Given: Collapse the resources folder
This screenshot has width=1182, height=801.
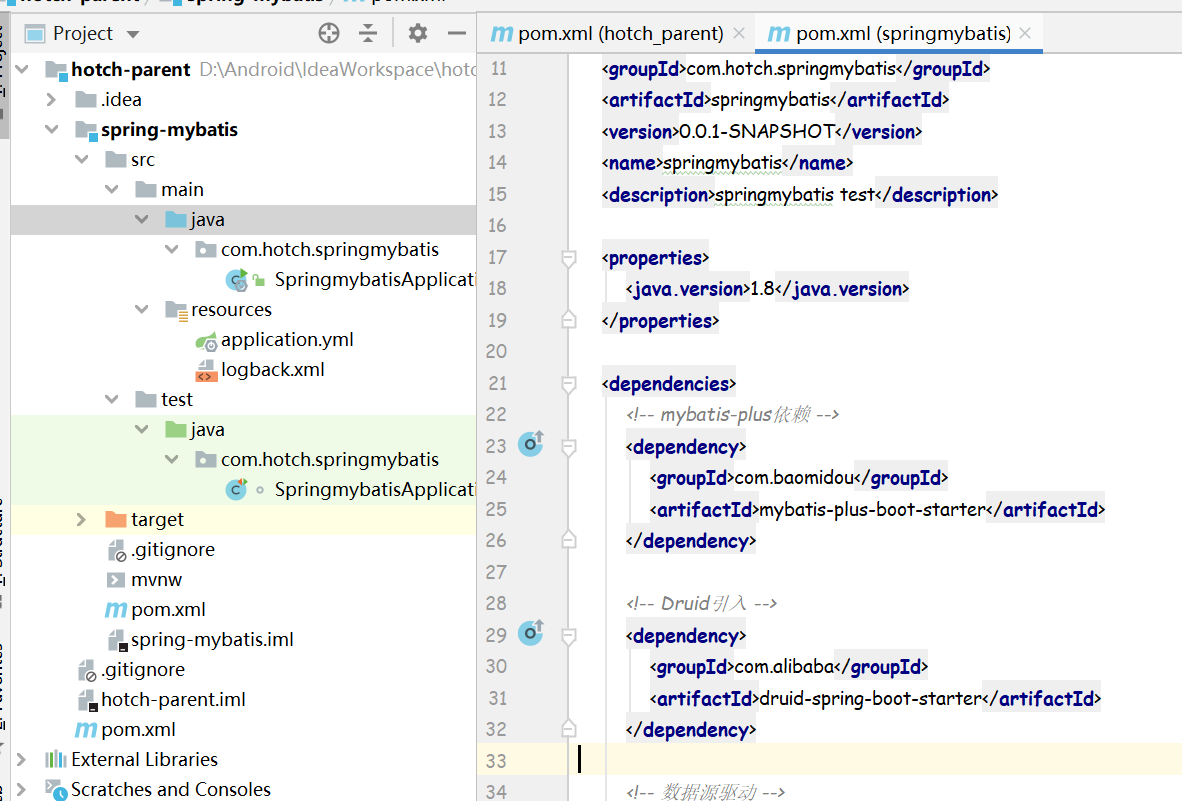Looking at the screenshot, I should click(142, 310).
